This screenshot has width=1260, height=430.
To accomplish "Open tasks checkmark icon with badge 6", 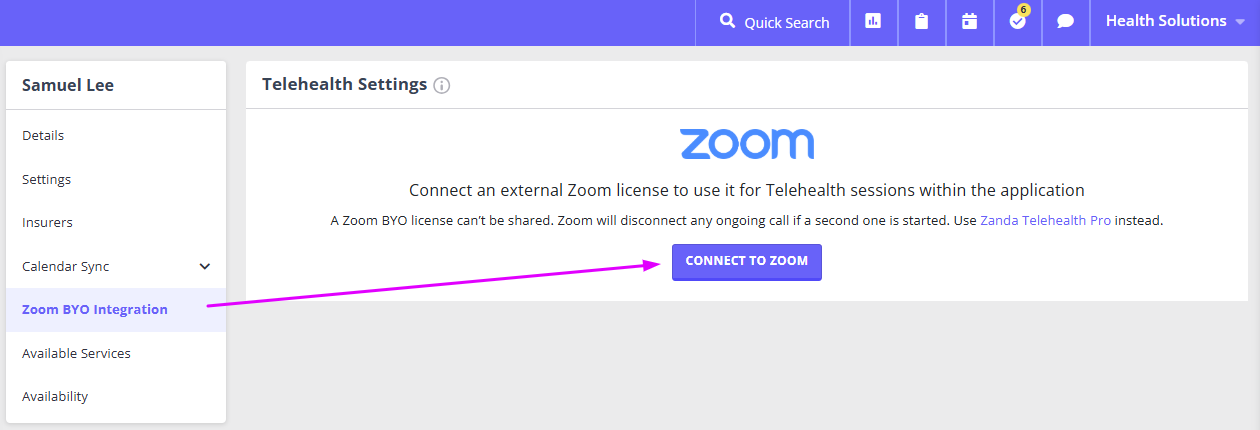I will [x=1018, y=21].
